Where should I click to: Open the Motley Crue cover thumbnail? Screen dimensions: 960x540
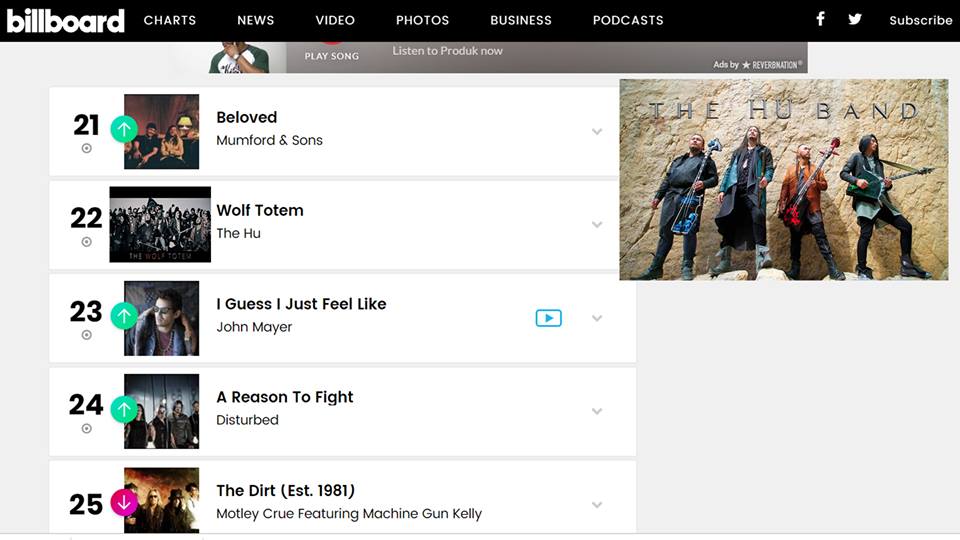click(x=162, y=500)
